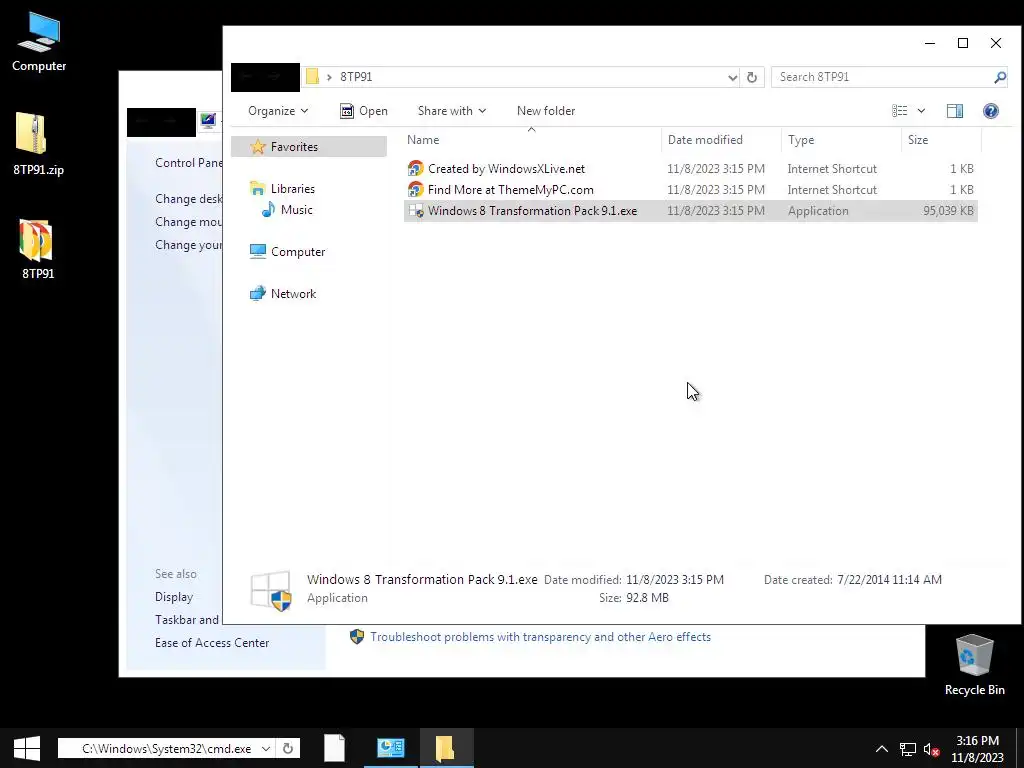The height and width of the screenshot is (768, 1024).
Task: Open Display link in Control Panel window
Action: pos(174,597)
